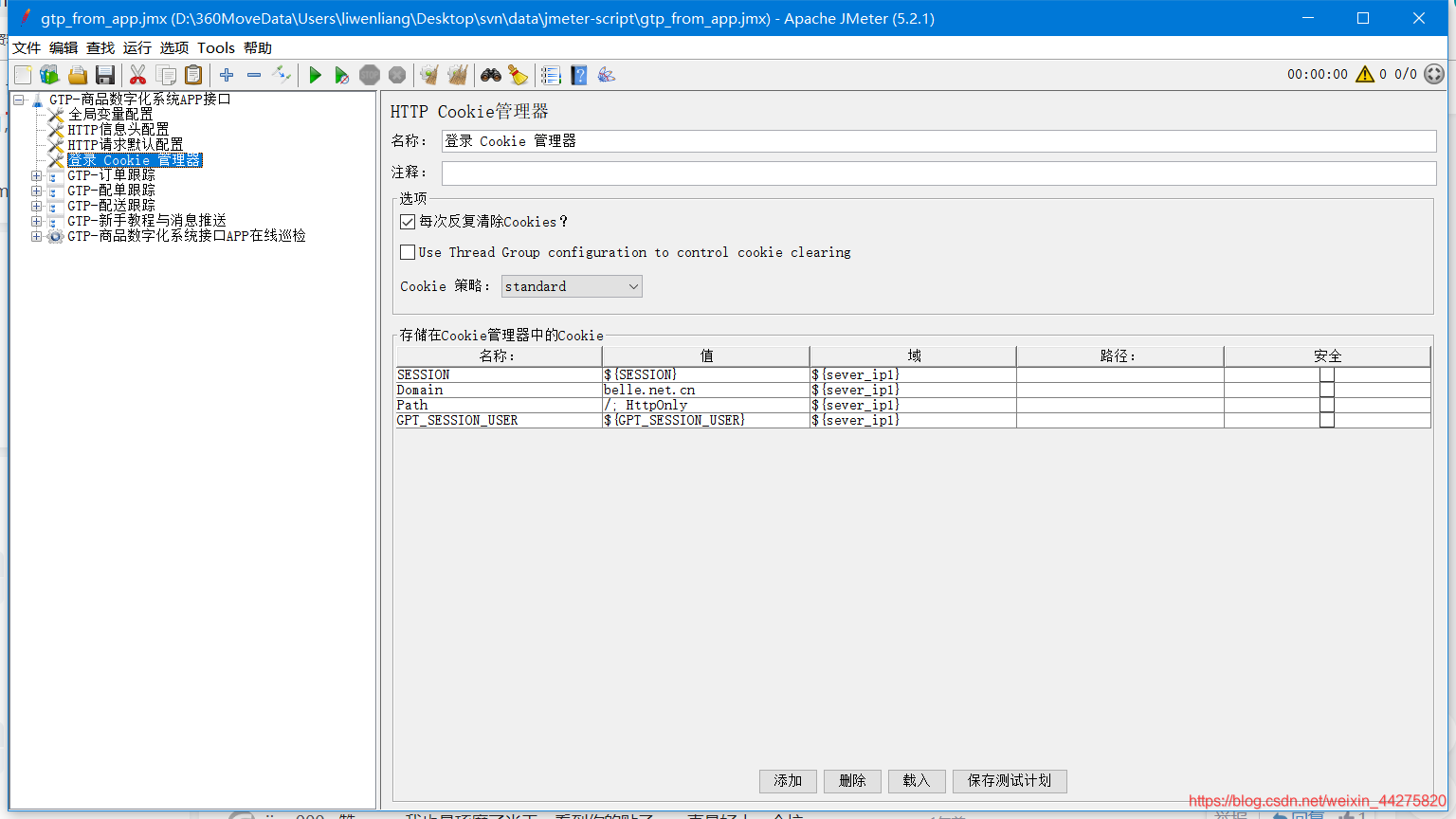Collapse the GTP-商品数字化系统APP接口 root node

click(x=19, y=100)
